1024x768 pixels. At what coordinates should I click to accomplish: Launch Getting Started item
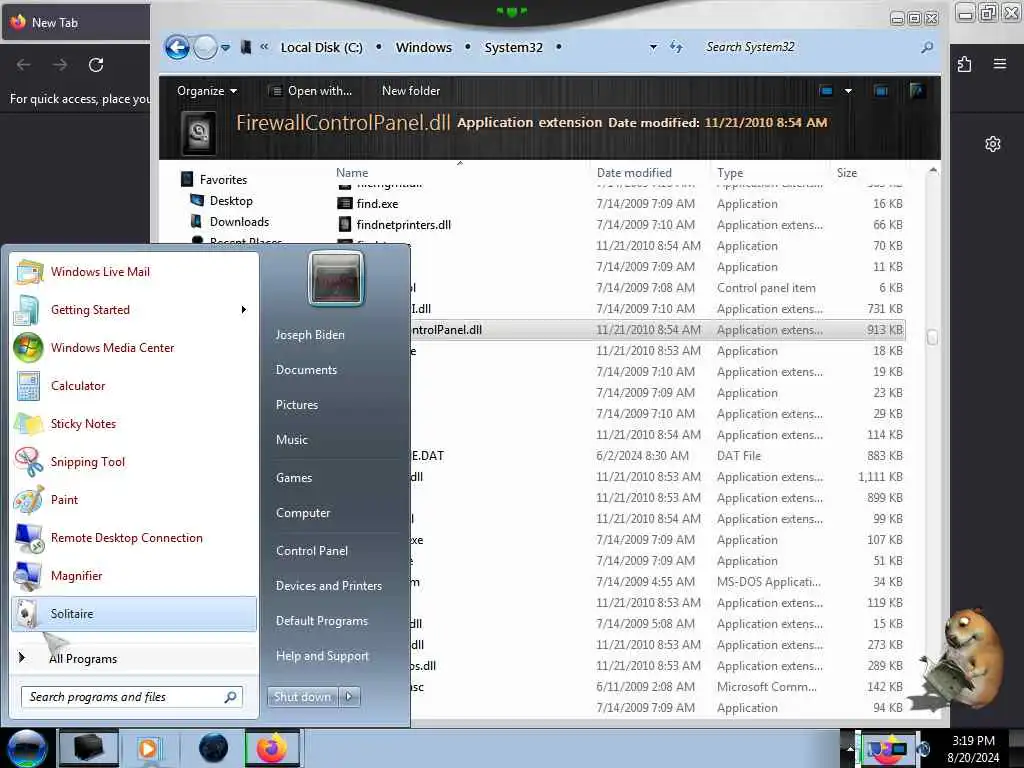134,310
